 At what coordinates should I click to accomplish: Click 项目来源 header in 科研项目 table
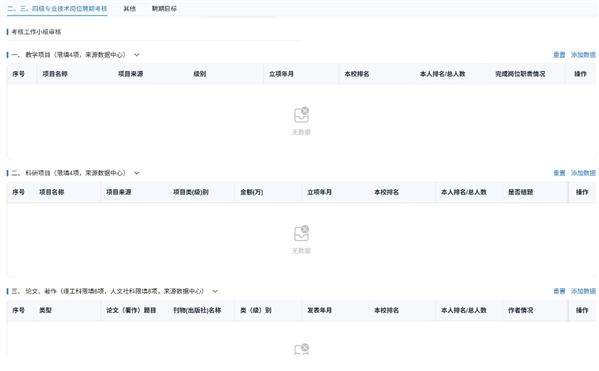click(119, 192)
